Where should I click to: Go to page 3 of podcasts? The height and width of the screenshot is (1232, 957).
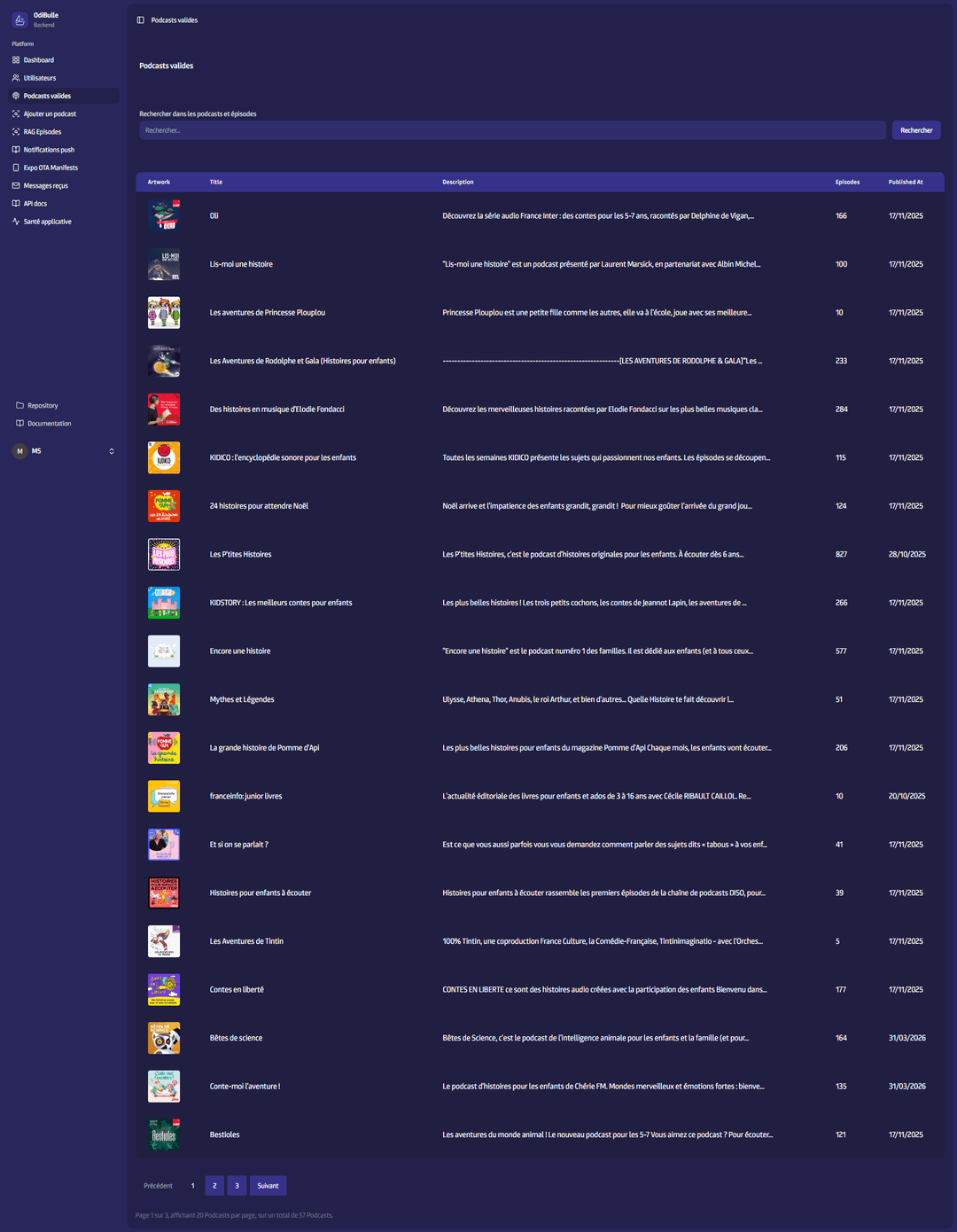point(237,1185)
